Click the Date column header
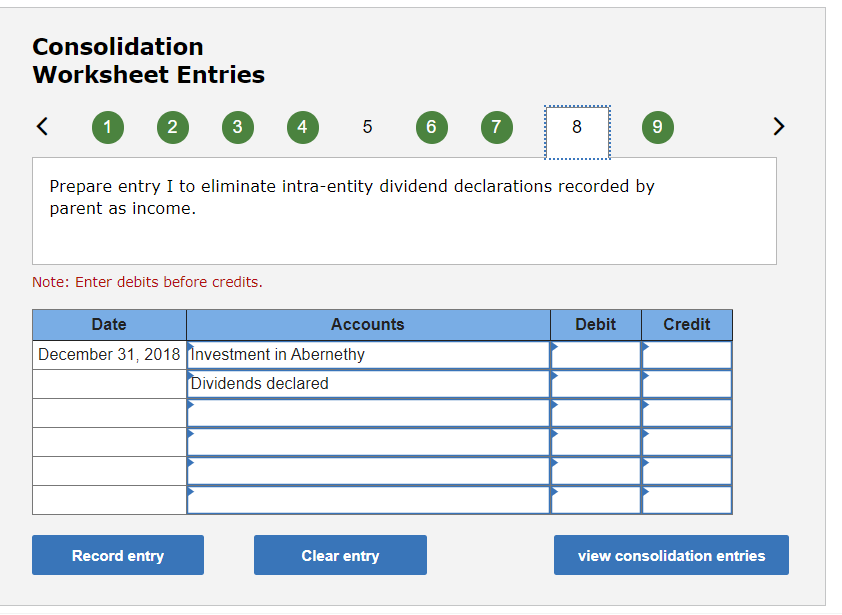The width and height of the screenshot is (842, 615). 109,324
